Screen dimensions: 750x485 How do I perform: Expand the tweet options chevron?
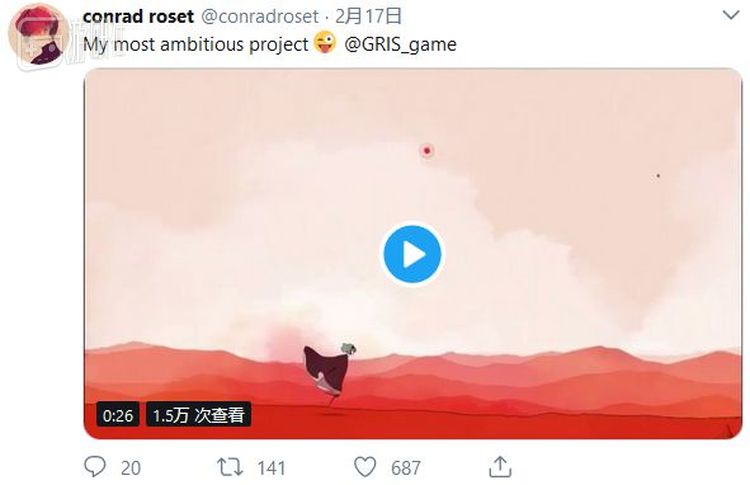731,15
